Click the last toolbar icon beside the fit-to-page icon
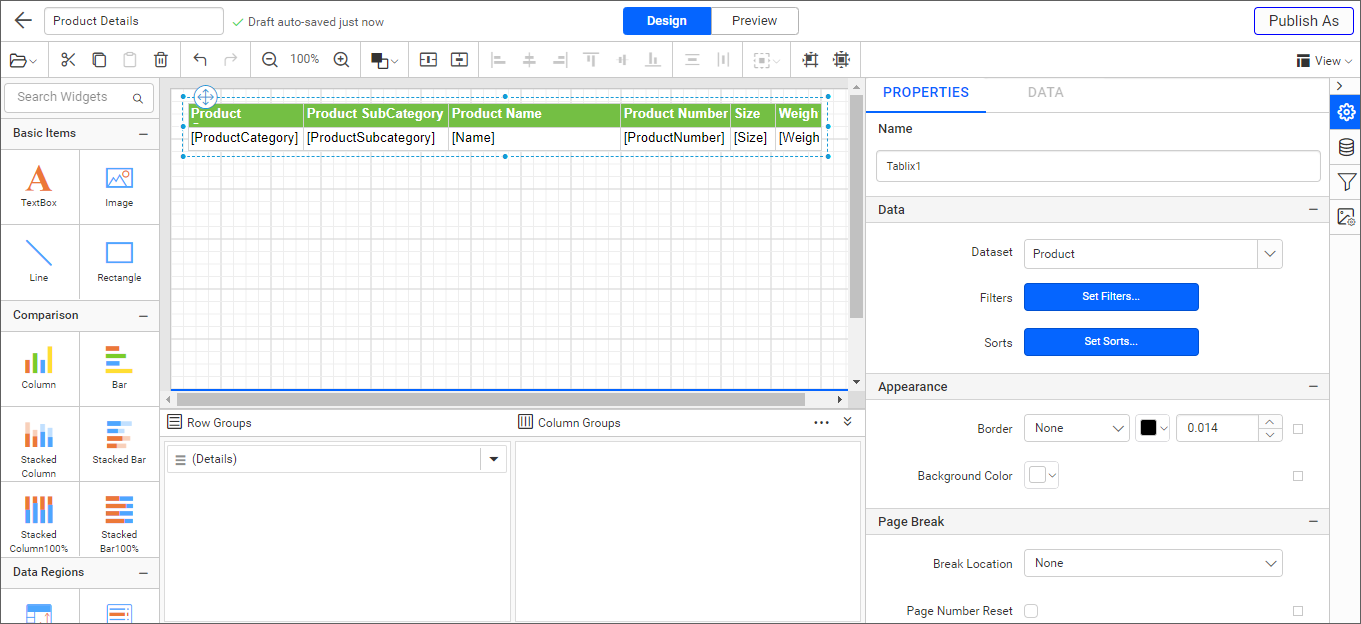Image resolution: width=1361 pixels, height=624 pixels. click(x=840, y=60)
